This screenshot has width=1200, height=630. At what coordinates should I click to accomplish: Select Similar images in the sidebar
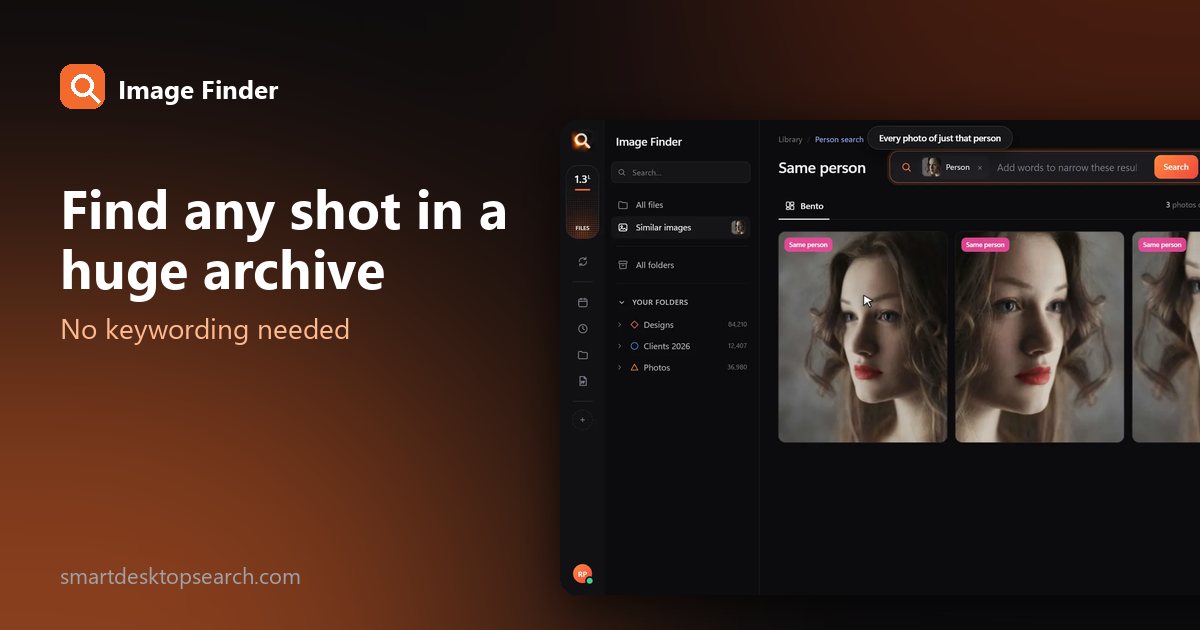[680, 228]
